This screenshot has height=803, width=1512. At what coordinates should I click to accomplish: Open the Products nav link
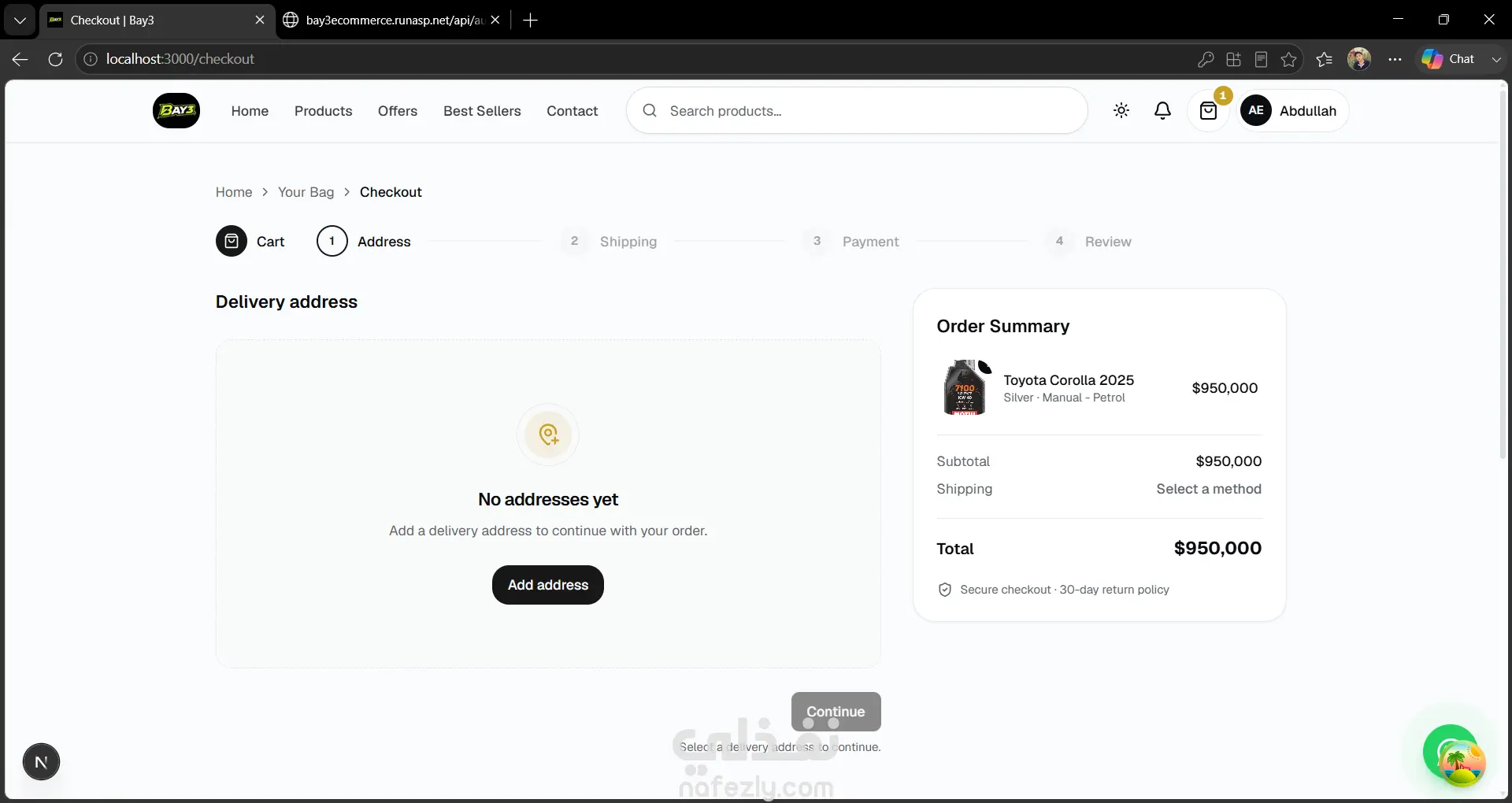323,111
